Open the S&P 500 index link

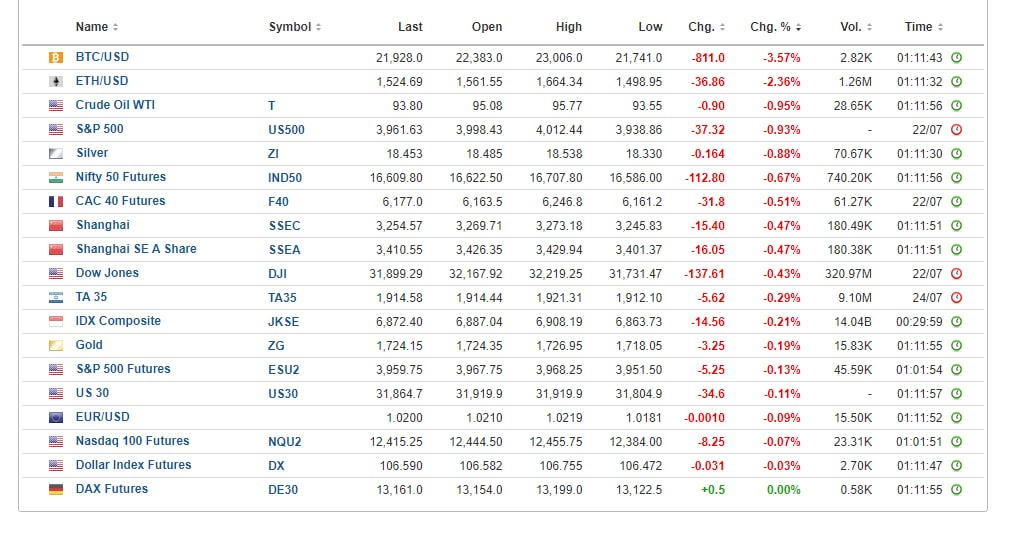tap(99, 129)
